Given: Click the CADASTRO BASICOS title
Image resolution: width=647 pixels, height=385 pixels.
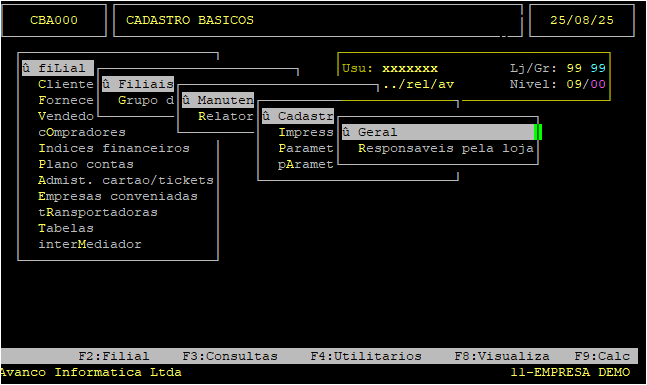Looking at the screenshot, I should [x=190, y=20].
